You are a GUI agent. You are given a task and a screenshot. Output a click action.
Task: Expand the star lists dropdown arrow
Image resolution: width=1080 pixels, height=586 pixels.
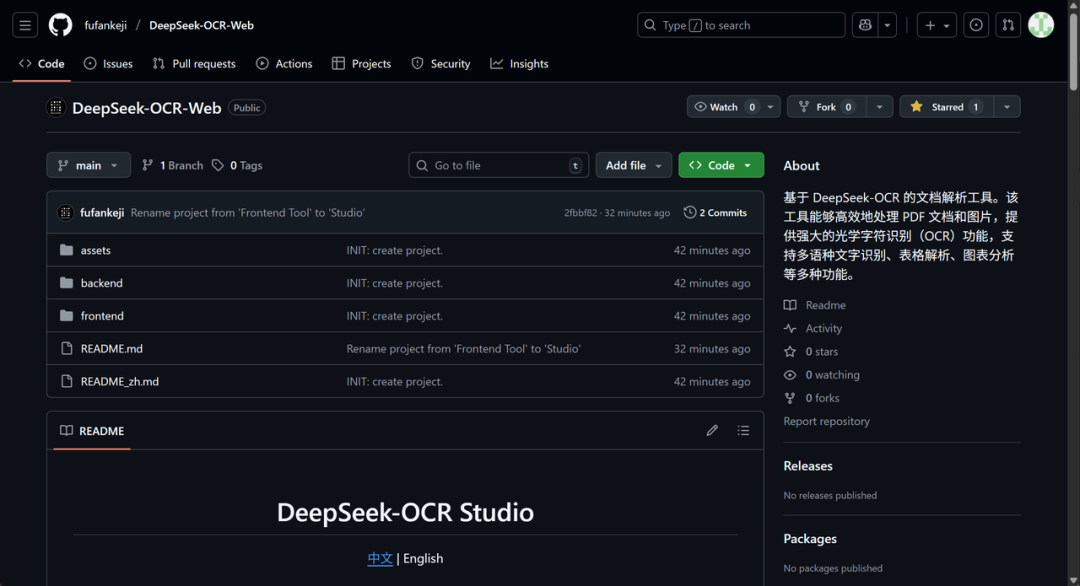click(x=1007, y=107)
